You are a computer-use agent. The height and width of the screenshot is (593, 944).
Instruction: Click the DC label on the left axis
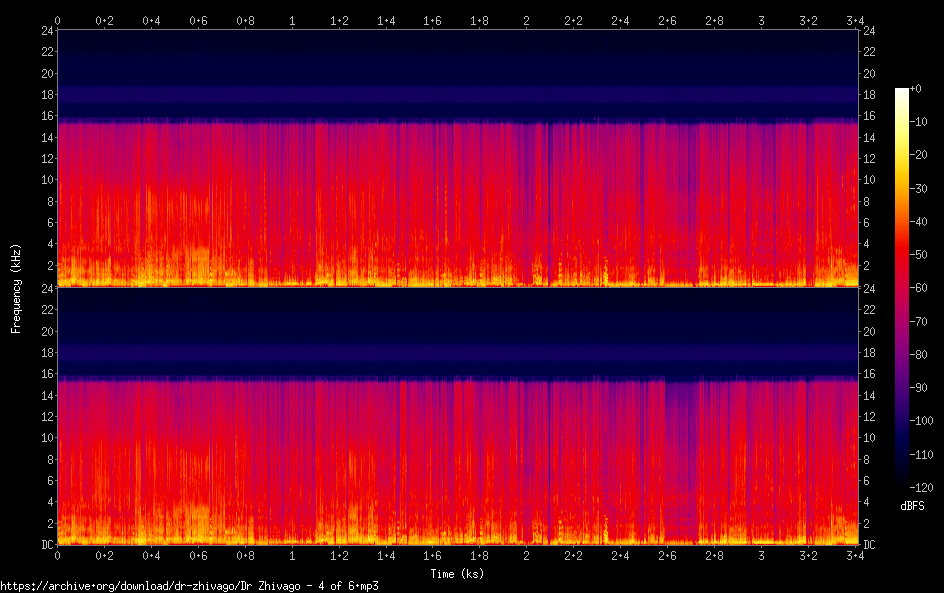point(49,545)
